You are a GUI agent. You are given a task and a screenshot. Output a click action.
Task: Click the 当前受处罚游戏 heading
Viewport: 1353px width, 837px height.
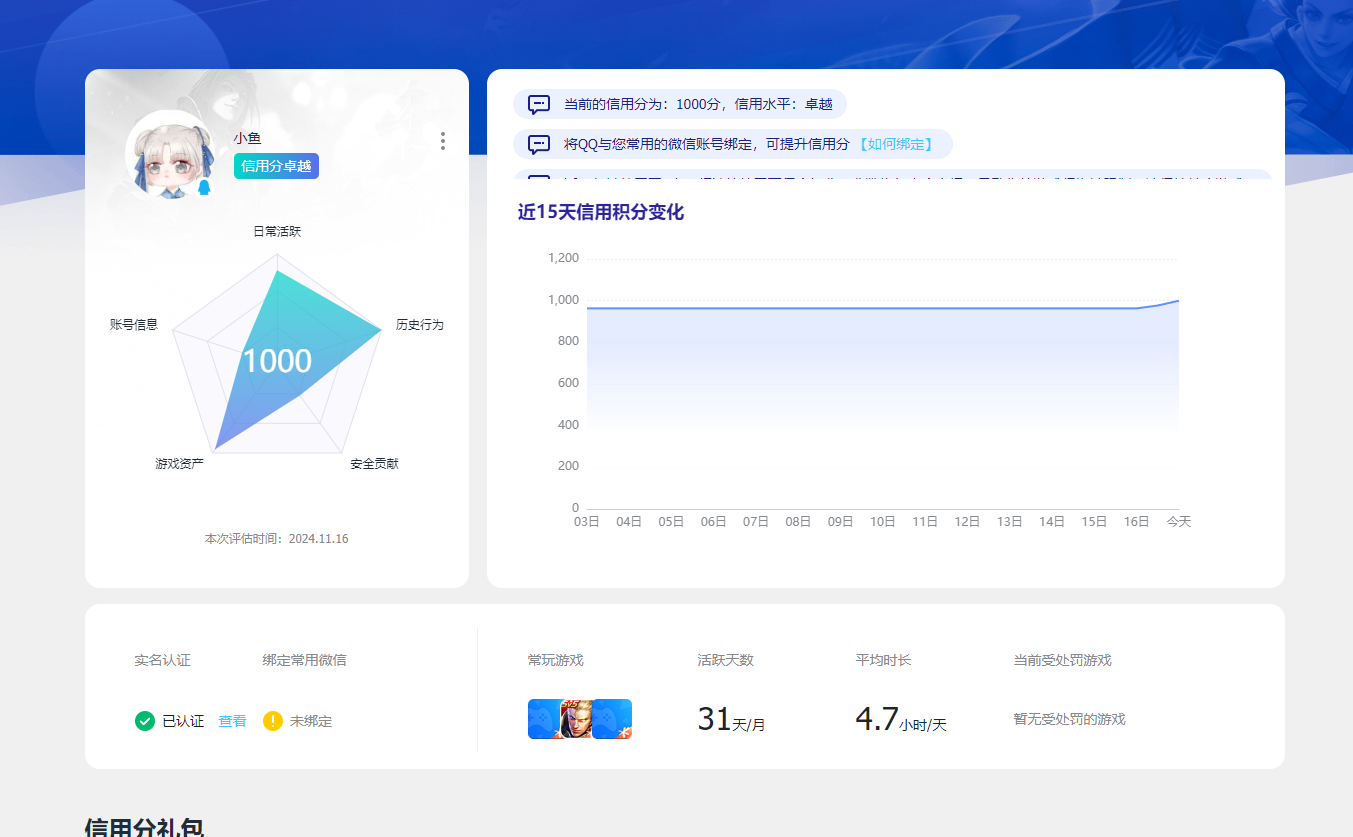[1063, 661]
